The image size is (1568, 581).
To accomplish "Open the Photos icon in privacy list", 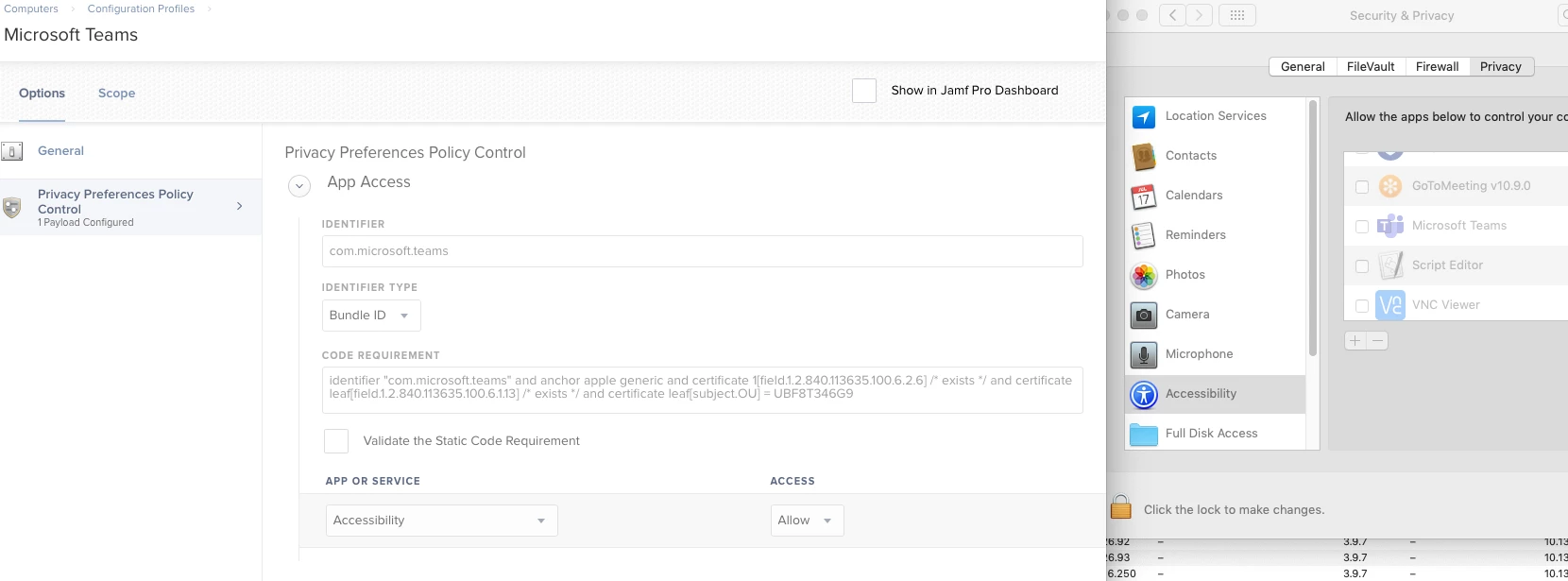I will point(1144,275).
